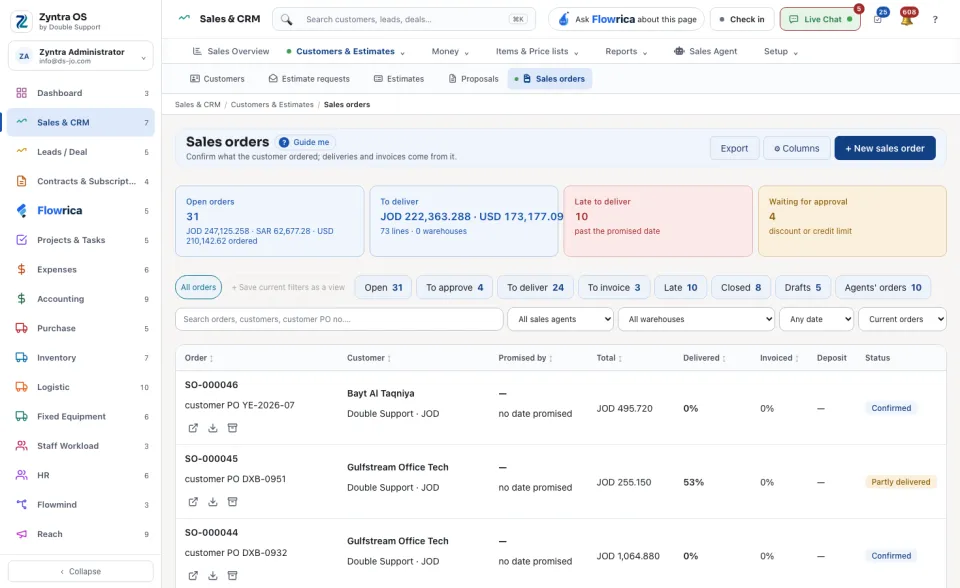Open the All sales agents dropdown
960x588 pixels.
click(560, 319)
